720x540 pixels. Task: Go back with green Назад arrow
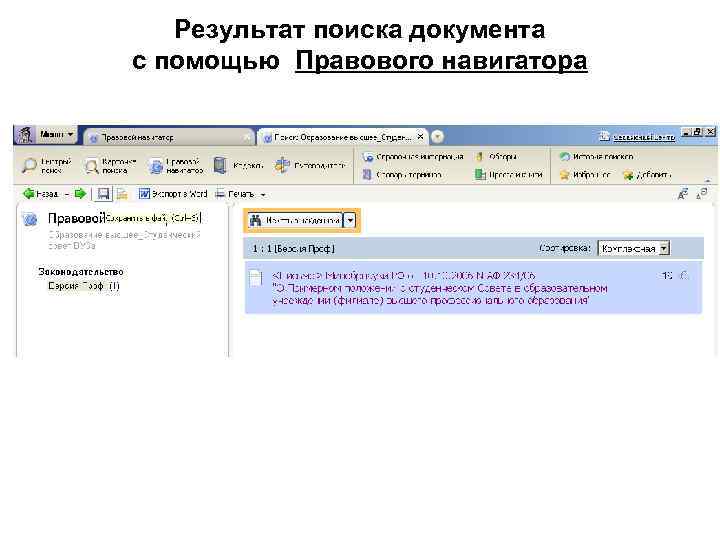click(x=40, y=194)
